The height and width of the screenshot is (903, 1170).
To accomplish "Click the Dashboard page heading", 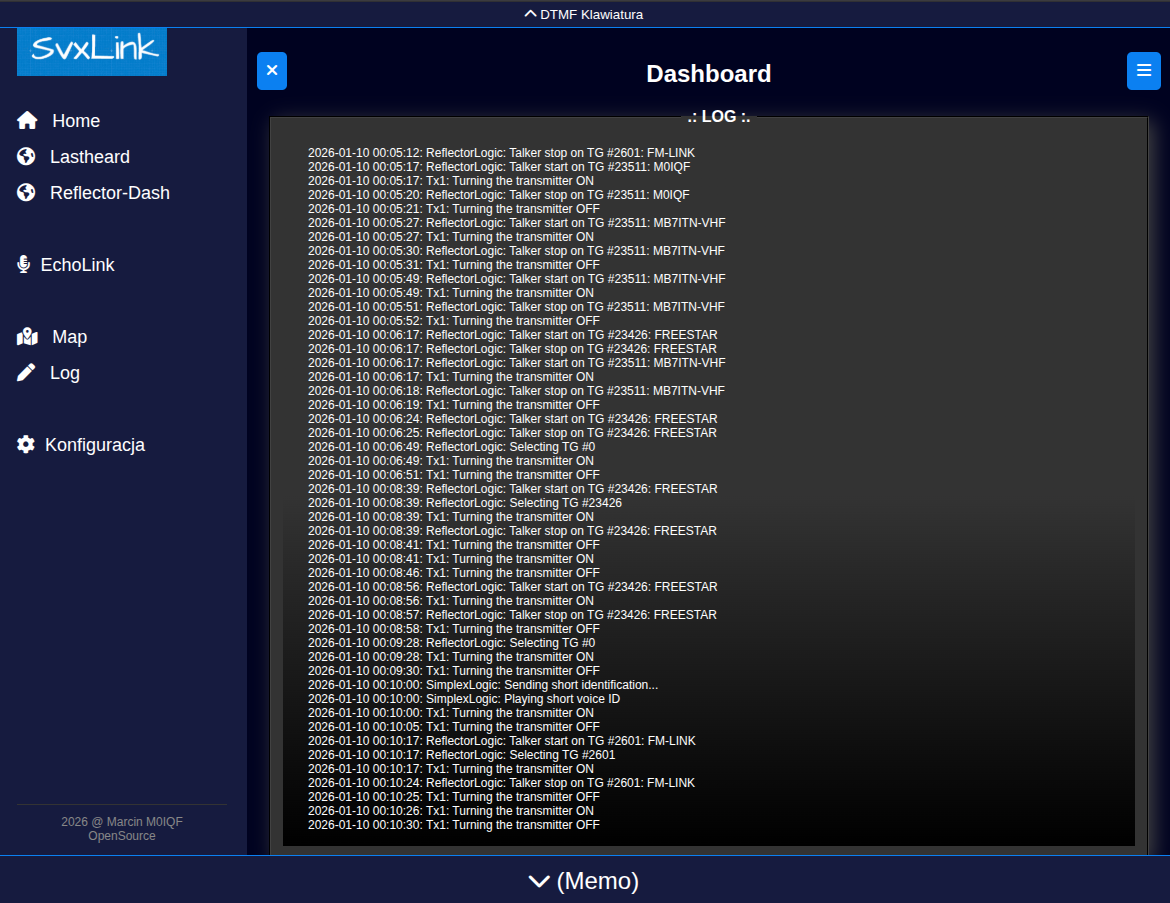I will pyautogui.click(x=708, y=74).
